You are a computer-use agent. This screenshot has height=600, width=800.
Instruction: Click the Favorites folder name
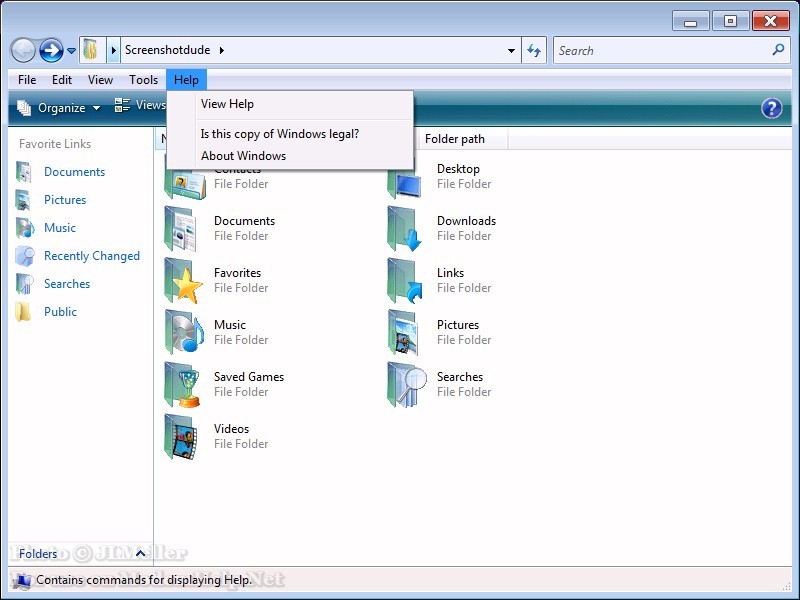tap(237, 273)
